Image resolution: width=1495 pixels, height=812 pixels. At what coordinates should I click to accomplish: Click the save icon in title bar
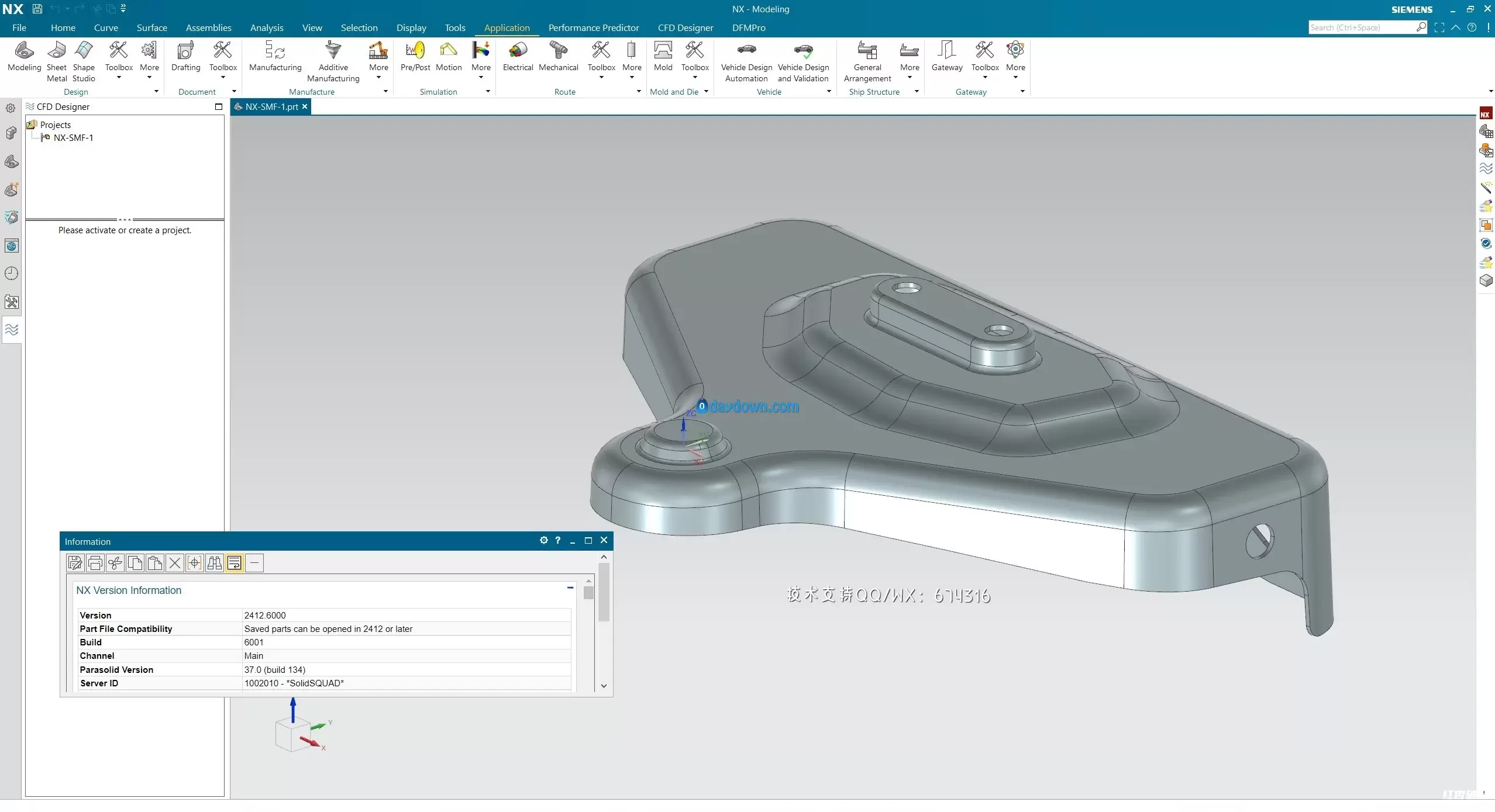point(37,9)
